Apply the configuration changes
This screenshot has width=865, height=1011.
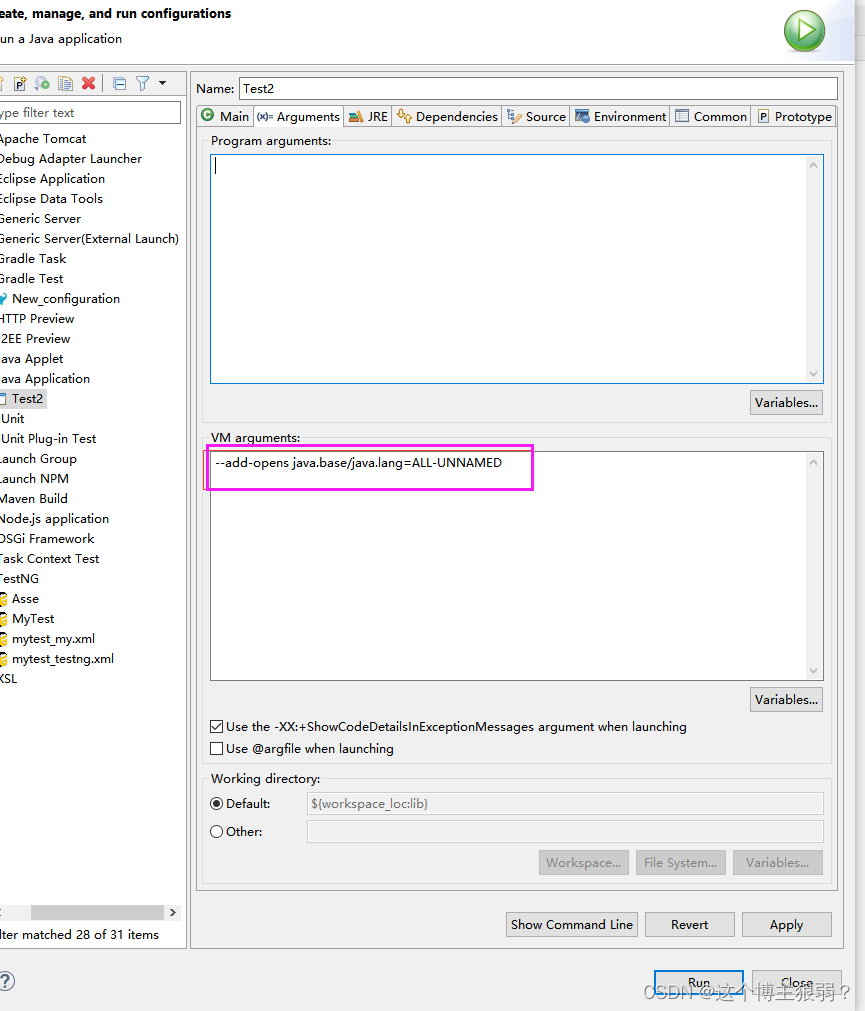click(786, 924)
